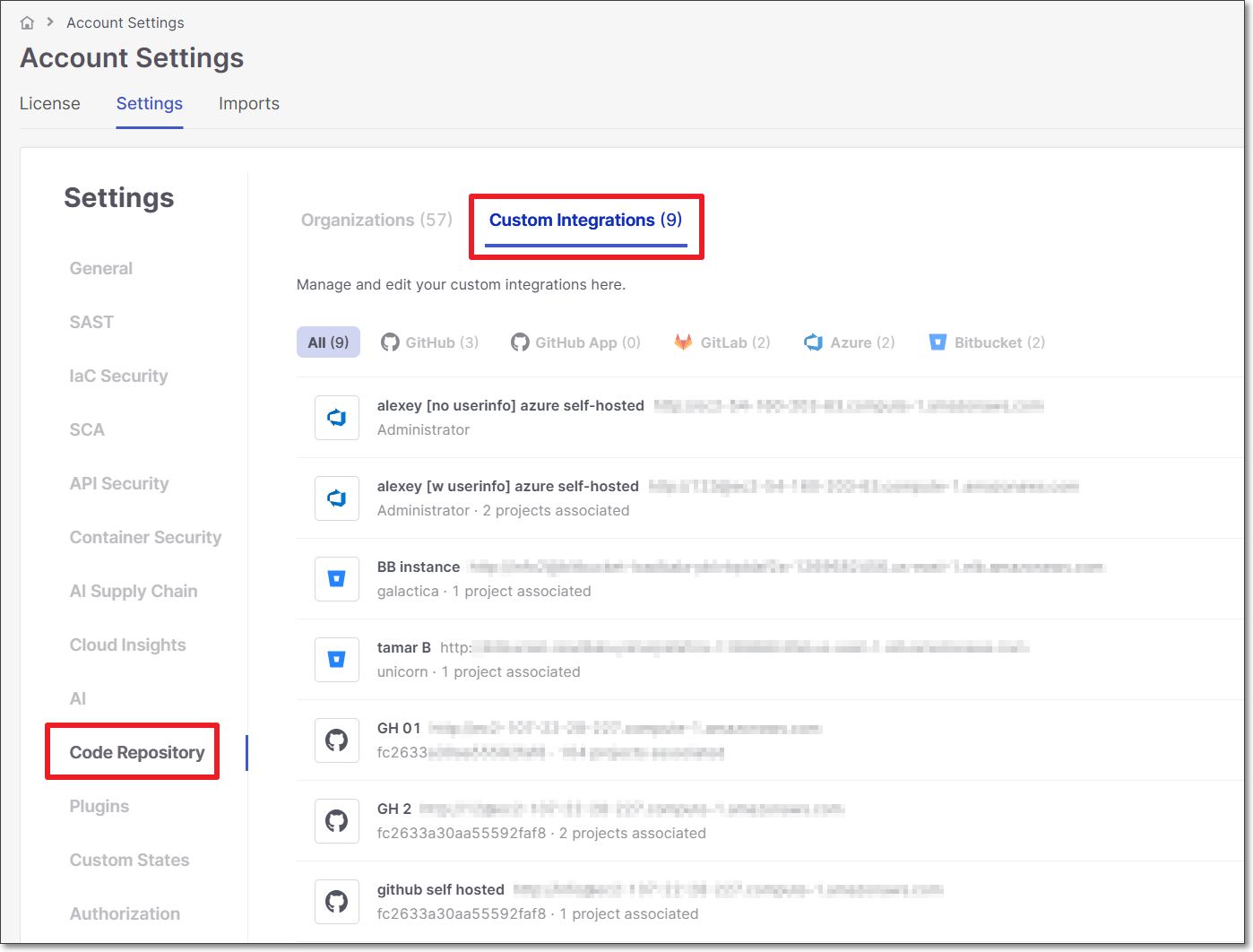
Task: Filter integrations by GitHub (3)
Action: tap(430, 342)
